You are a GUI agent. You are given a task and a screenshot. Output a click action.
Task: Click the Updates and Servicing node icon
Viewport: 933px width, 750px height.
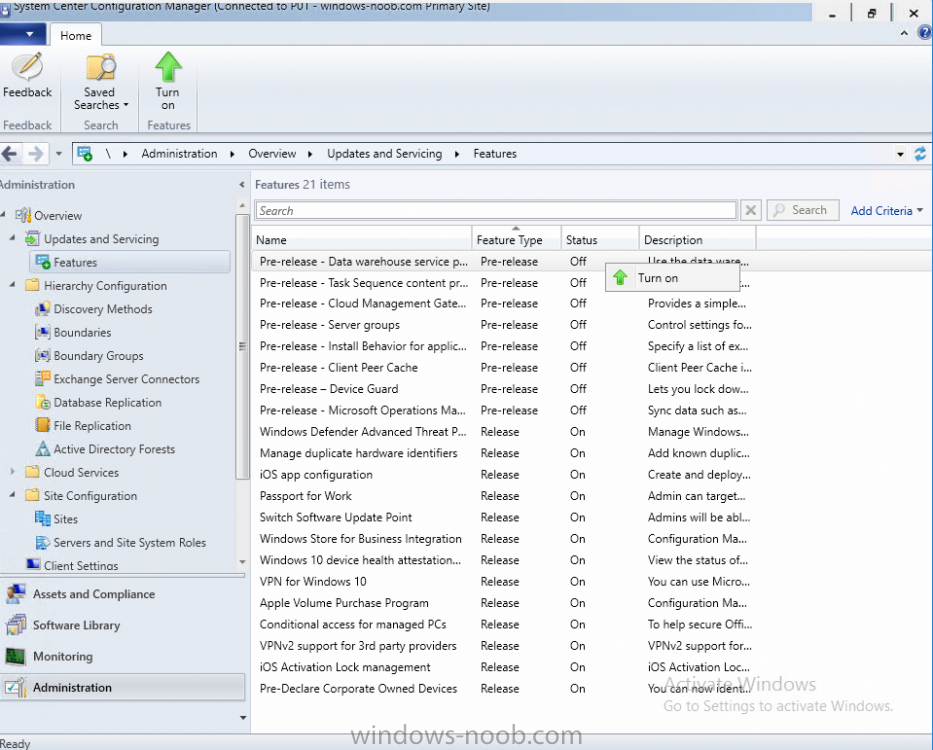click(x=32, y=239)
